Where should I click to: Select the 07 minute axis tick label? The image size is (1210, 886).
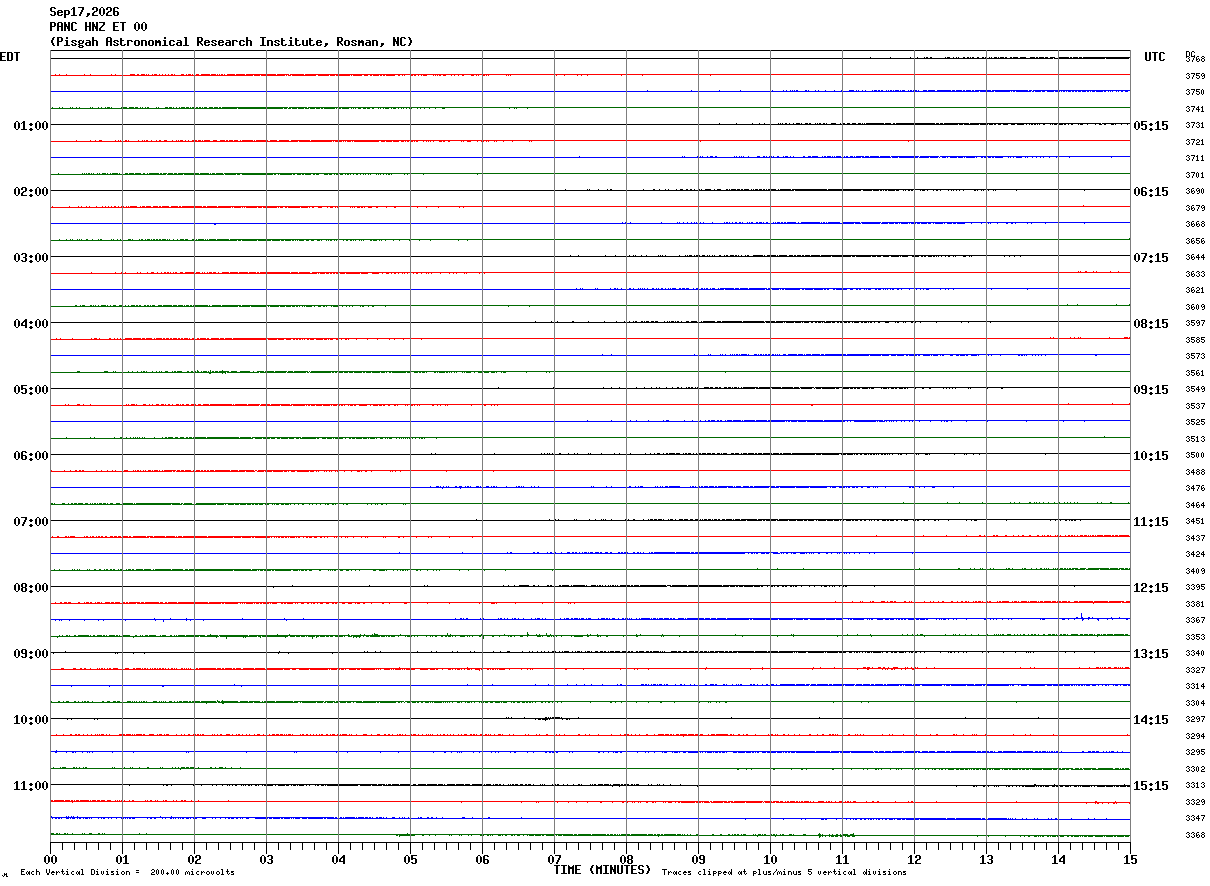pyautogui.click(x=554, y=859)
